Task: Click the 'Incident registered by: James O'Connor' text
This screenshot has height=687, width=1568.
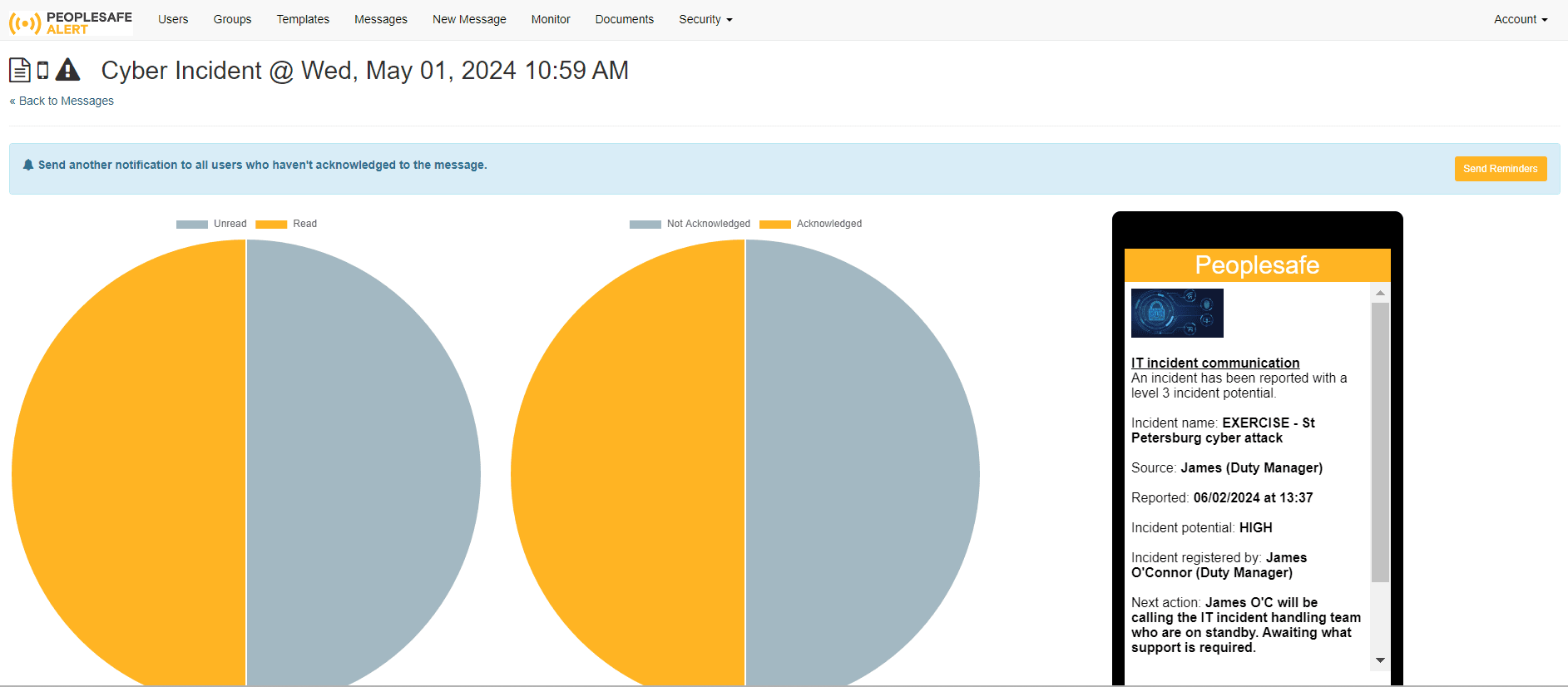Action: [x=1219, y=565]
